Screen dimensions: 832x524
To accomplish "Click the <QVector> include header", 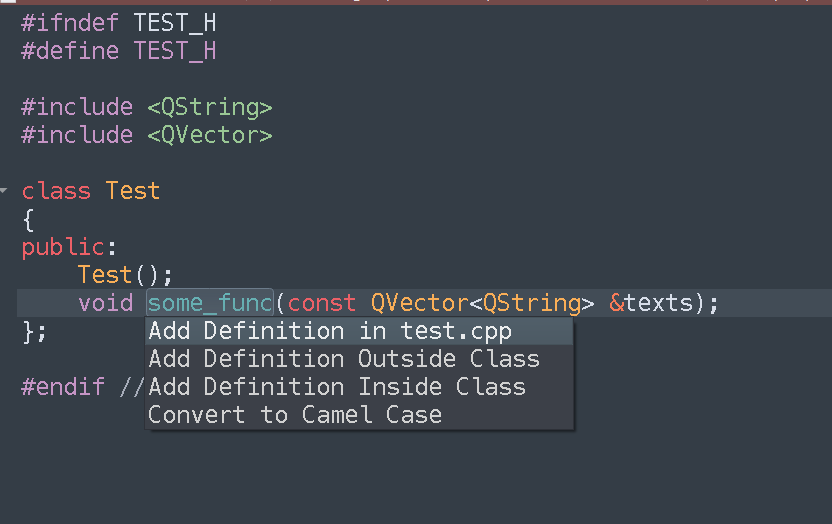I will click(210, 135).
